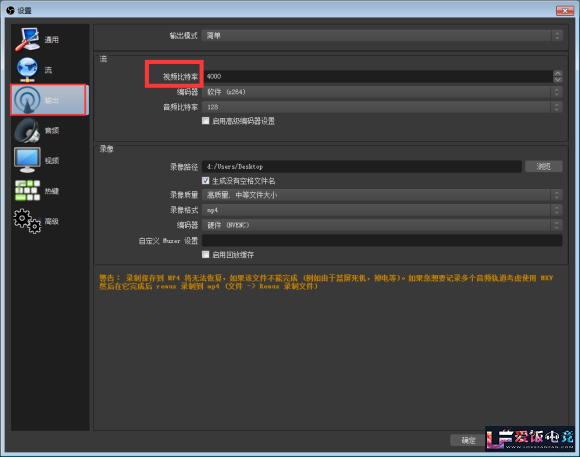Image resolution: width=580 pixels, height=457 pixels.
Task: Expand the output mode dropdown
Action: coord(382,36)
